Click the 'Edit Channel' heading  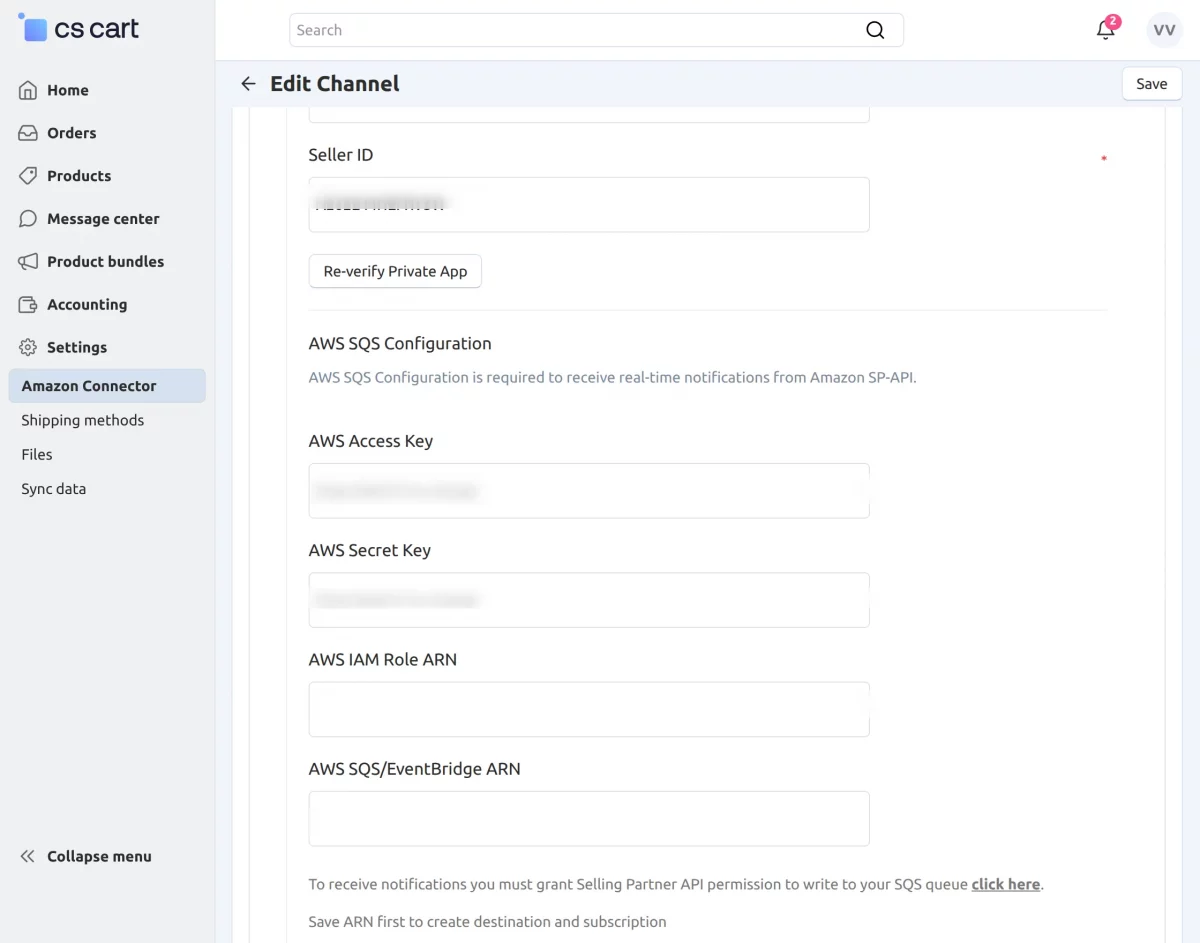point(335,84)
